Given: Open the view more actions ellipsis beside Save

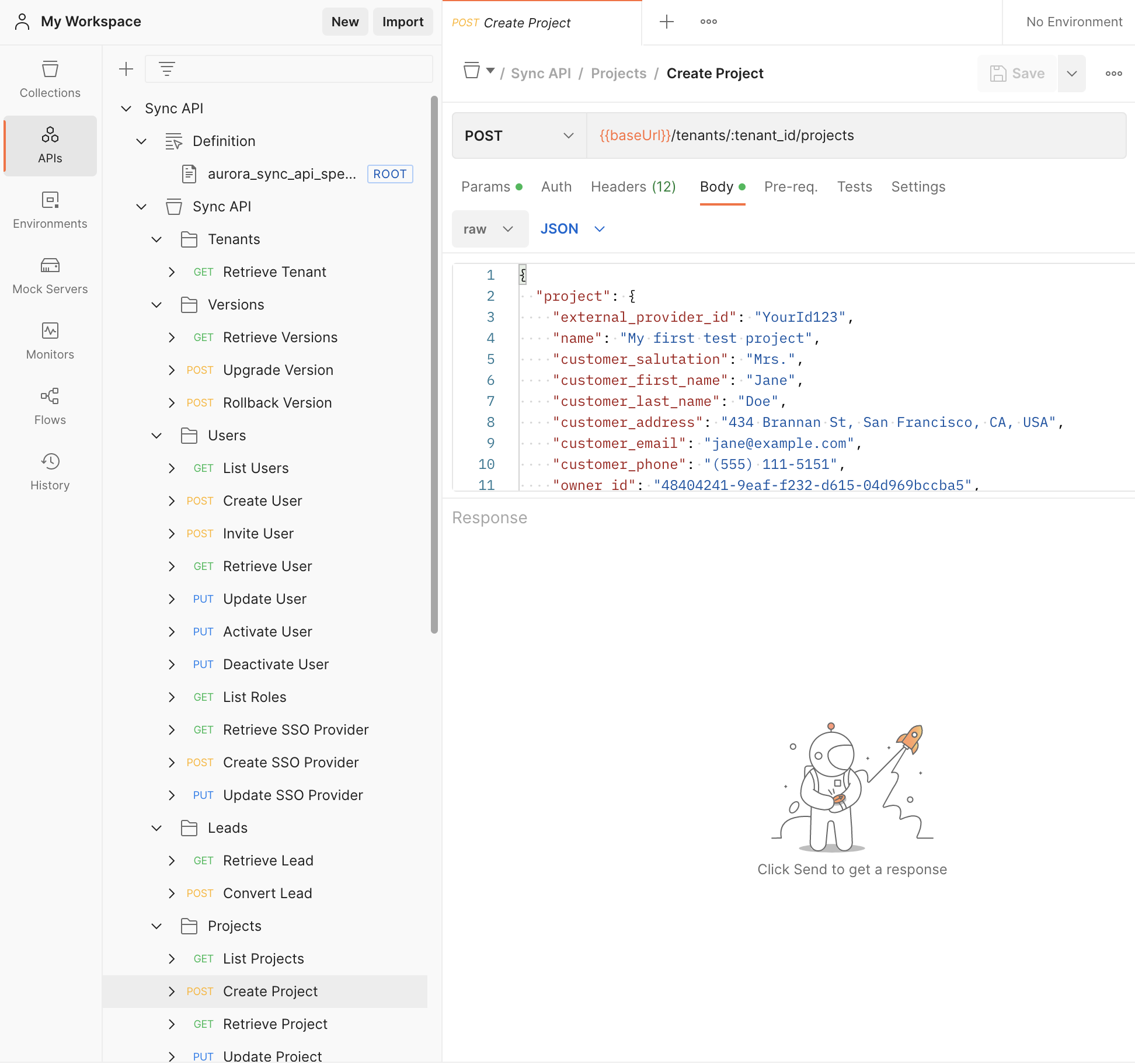Looking at the screenshot, I should tap(1113, 74).
